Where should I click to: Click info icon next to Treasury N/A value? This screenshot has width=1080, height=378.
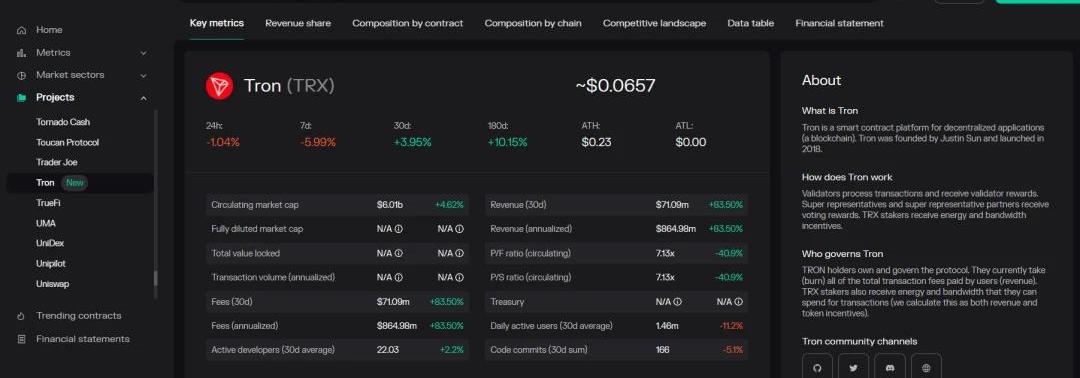click(x=678, y=302)
